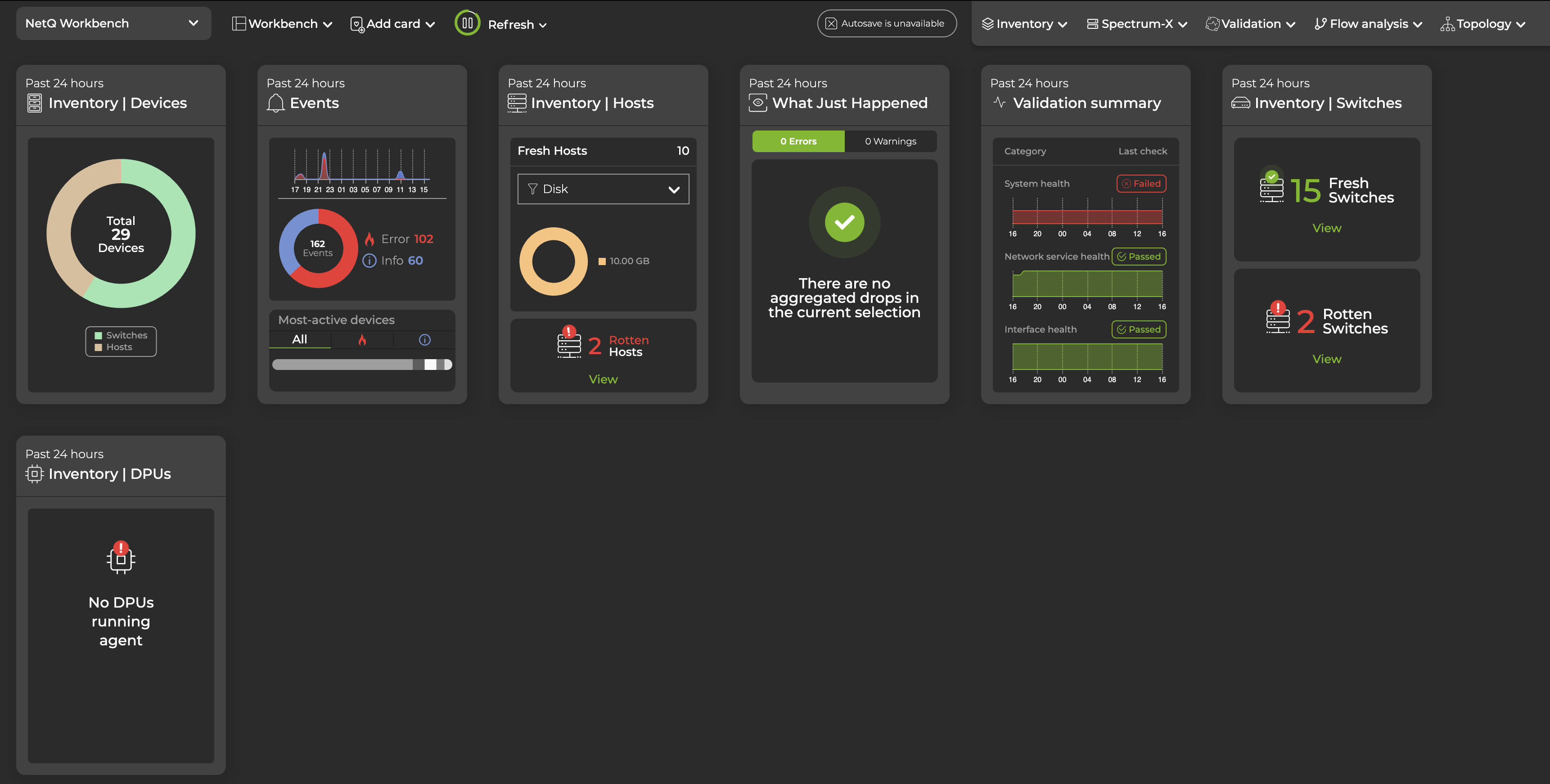Select the Inventory Devices card icon
The height and width of the screenshot is (784, 1550).
(34, 103)
